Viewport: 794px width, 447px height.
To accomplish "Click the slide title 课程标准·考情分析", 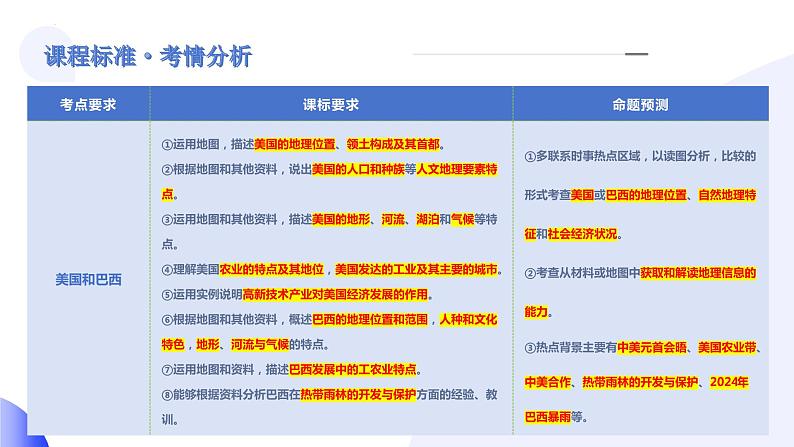I will click(148, 56).
